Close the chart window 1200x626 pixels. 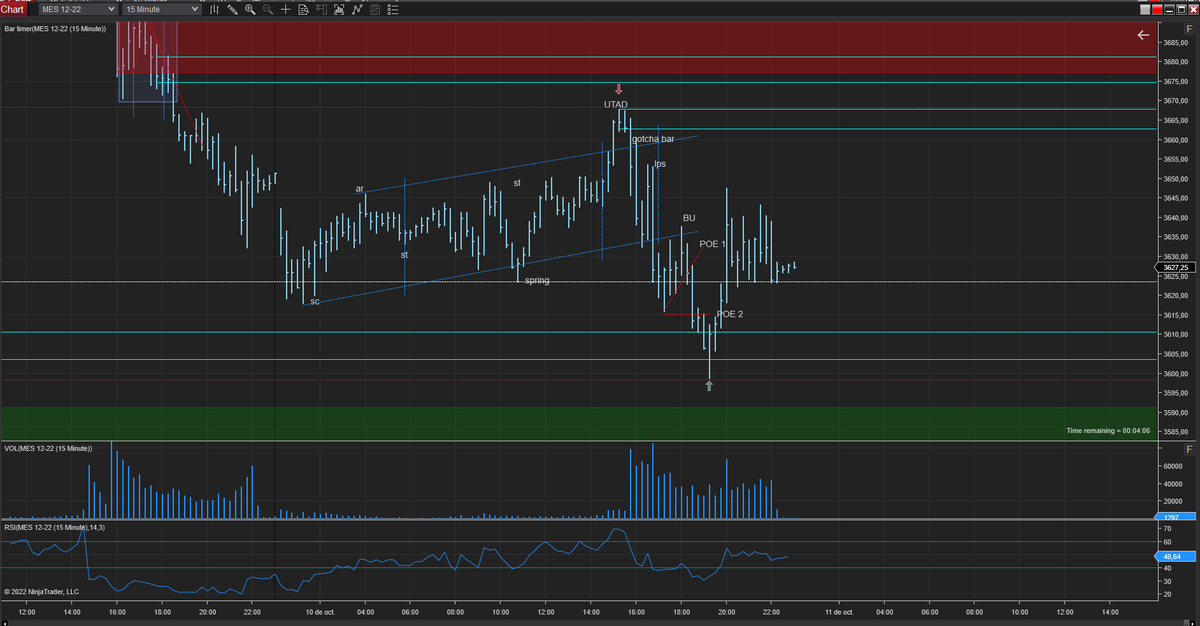click(x=1192, y=9)
